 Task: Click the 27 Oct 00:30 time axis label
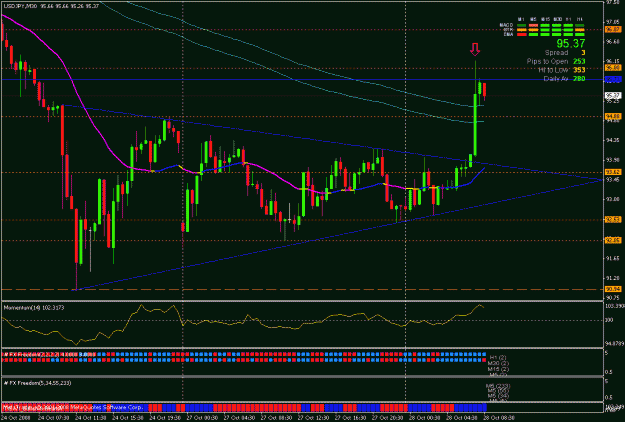202,418
